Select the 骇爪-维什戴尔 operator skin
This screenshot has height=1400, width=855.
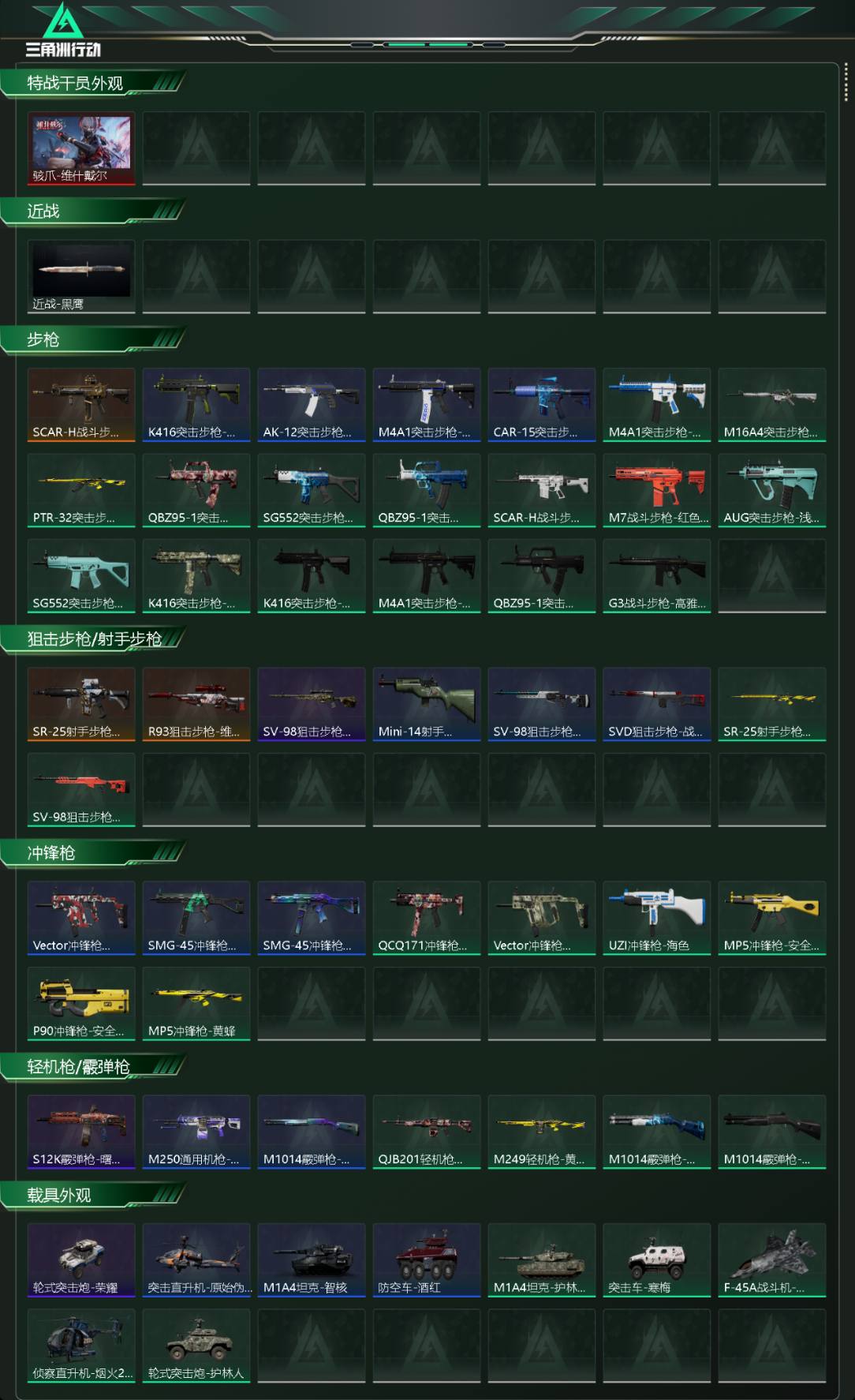(81, 148)
